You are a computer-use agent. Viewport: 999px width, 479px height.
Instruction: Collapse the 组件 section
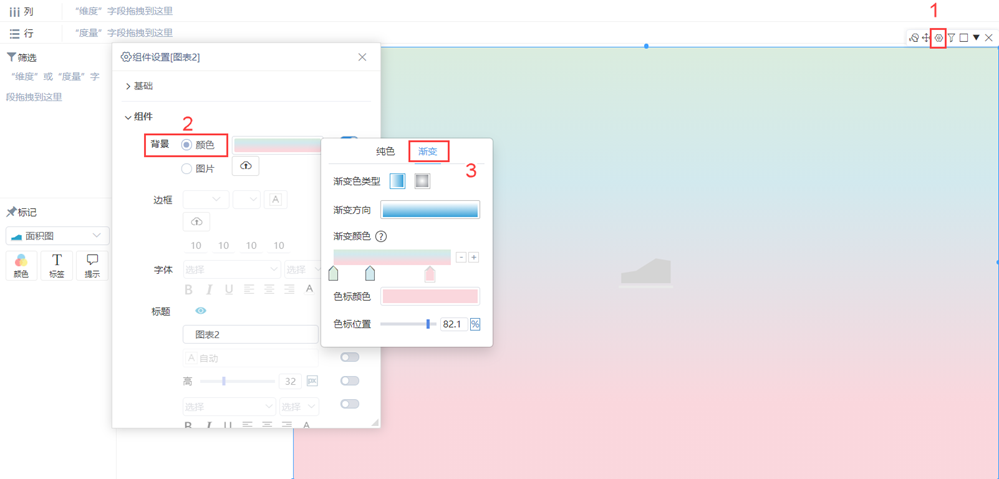click(139, 117)
